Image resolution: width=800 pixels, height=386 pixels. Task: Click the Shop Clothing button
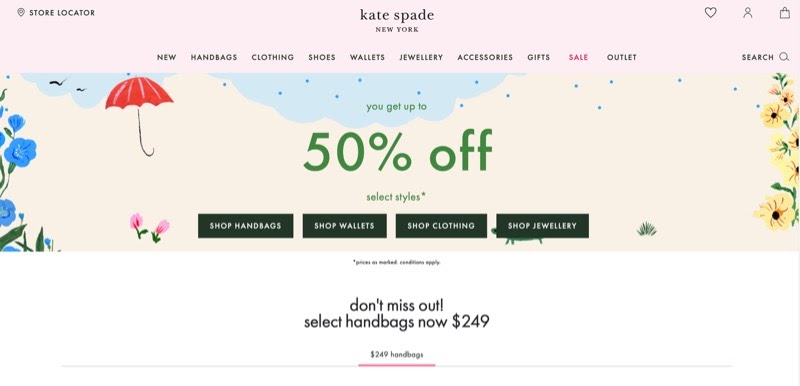(x=441, y=226)
